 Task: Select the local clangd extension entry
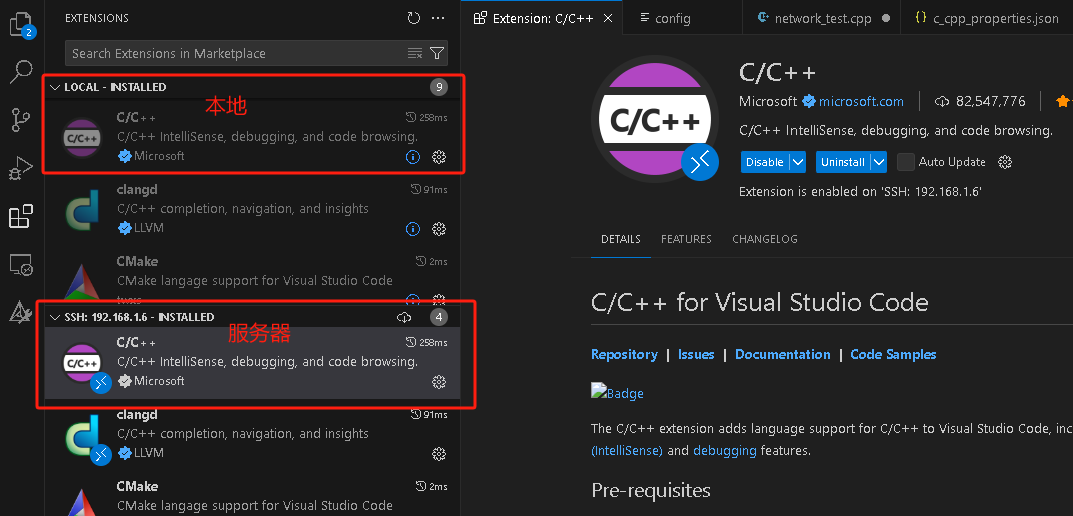pyautogui.click(x=253, y=209)
